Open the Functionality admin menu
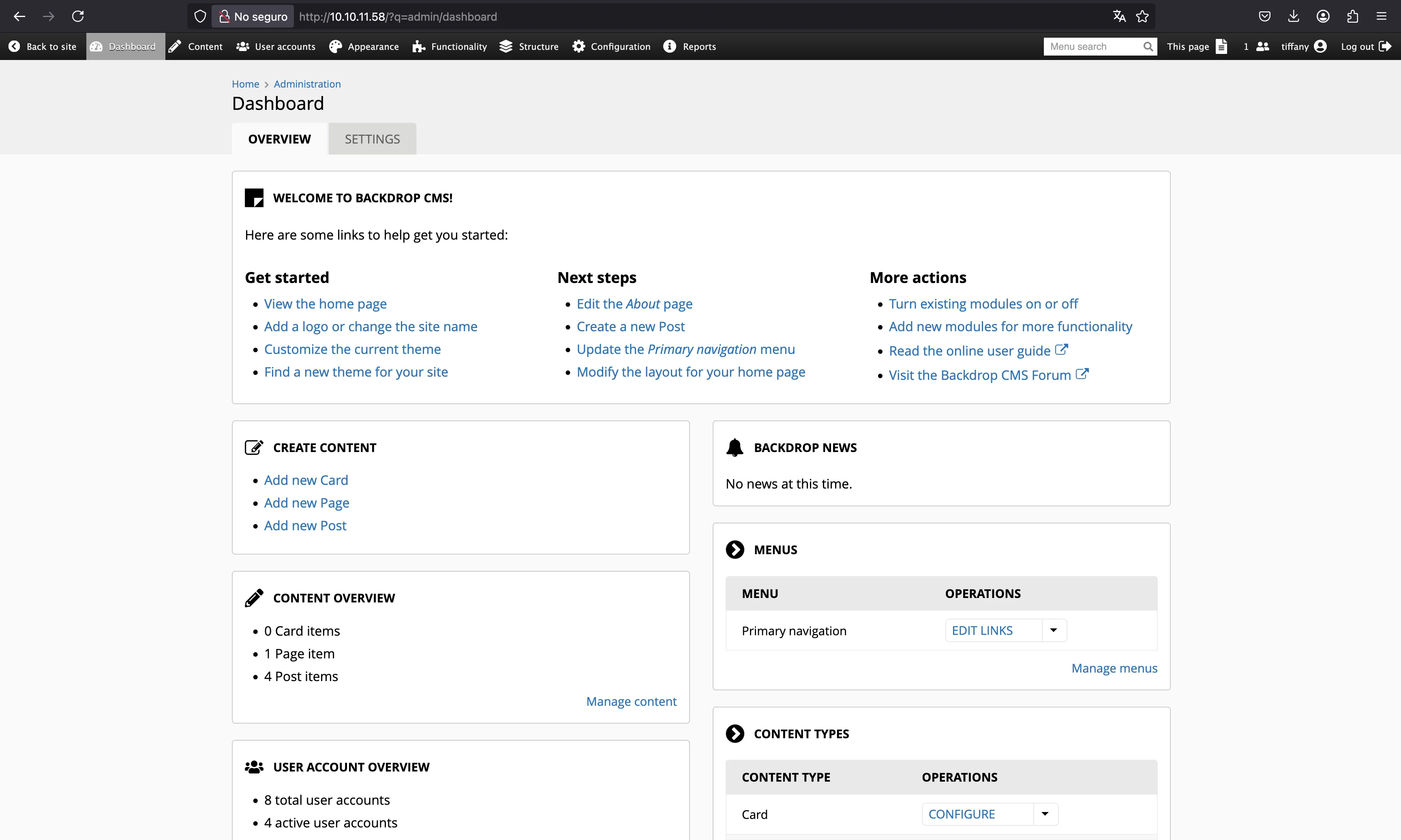Image resolution: width=1401 pixels, height=840 pixels. 449,46
